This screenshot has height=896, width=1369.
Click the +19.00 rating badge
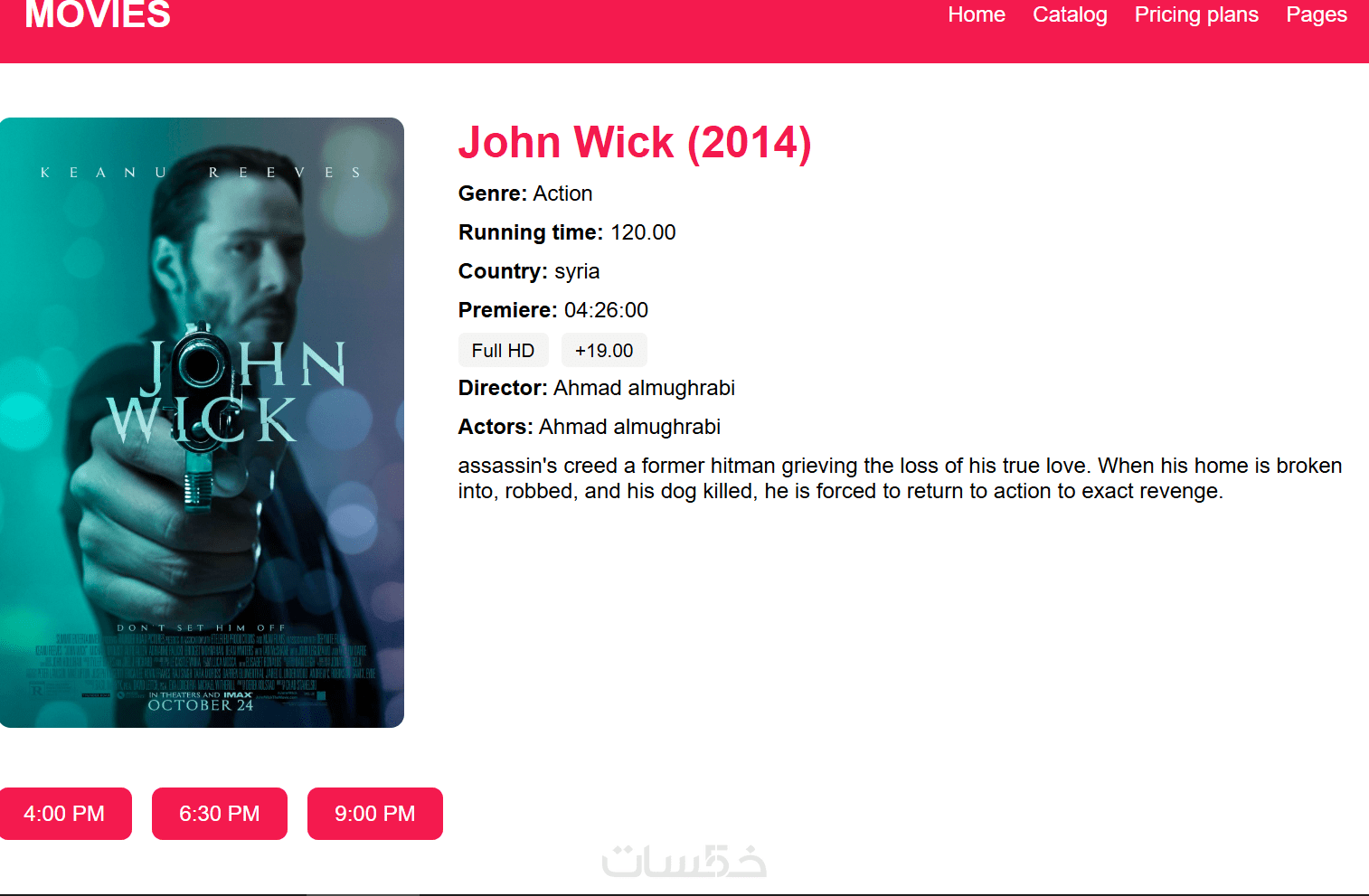pyautogui.click(x=604, y=350)
